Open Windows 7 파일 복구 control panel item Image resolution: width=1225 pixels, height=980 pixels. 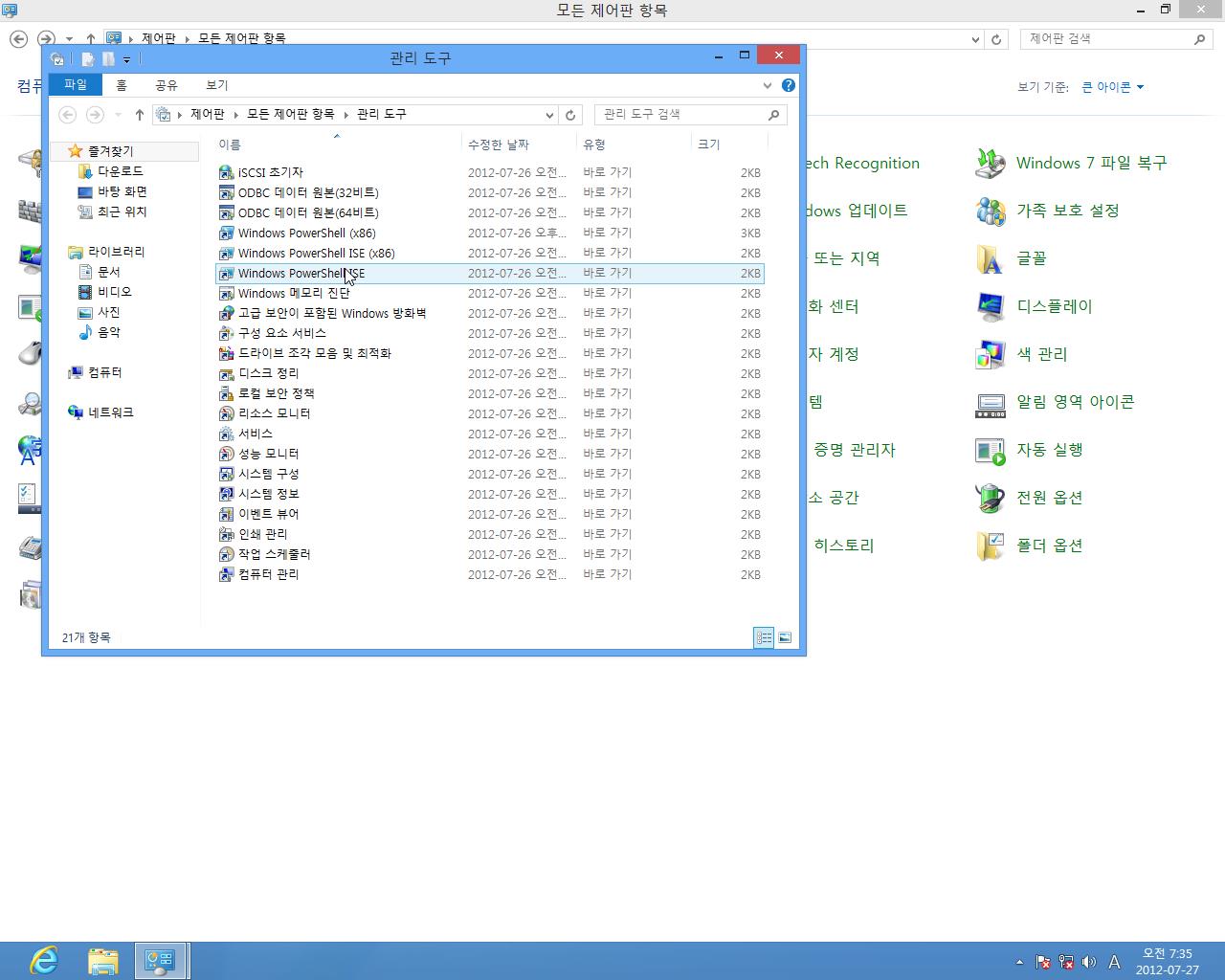tap(1071, 164)
